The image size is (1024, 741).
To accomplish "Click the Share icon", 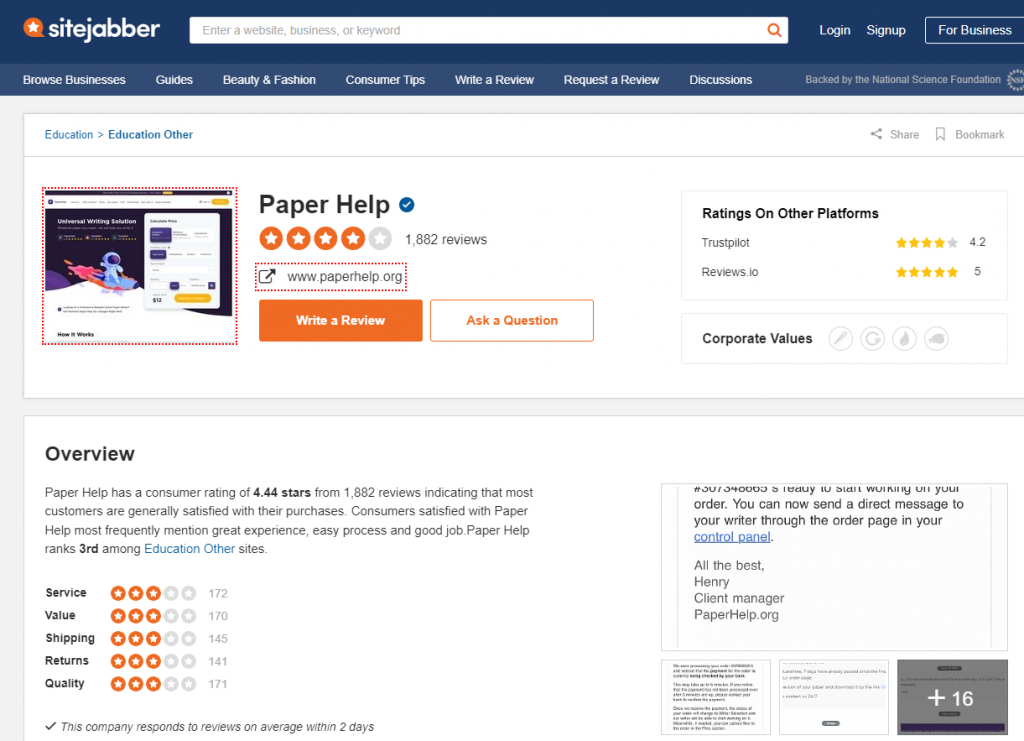I will tap(876, 134).
